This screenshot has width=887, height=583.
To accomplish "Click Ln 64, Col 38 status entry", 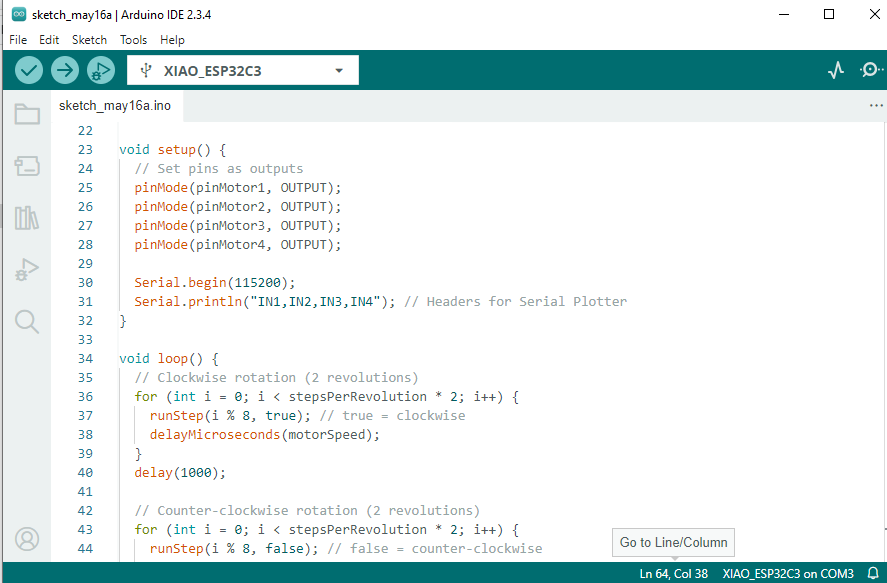I will (x=673, y=573).
